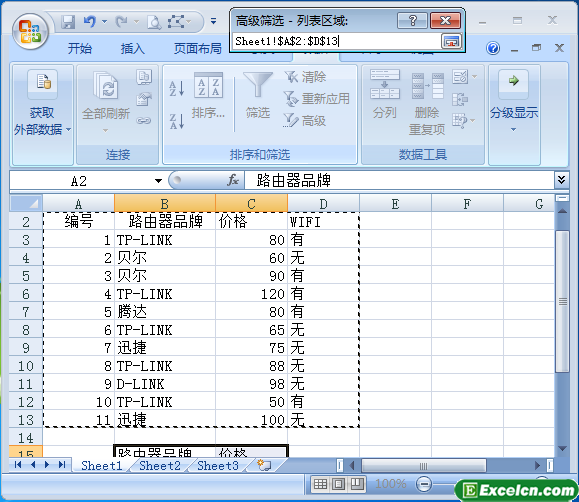Click the fx insert function button
The image size is (579, 502).
tap(233, 181)
